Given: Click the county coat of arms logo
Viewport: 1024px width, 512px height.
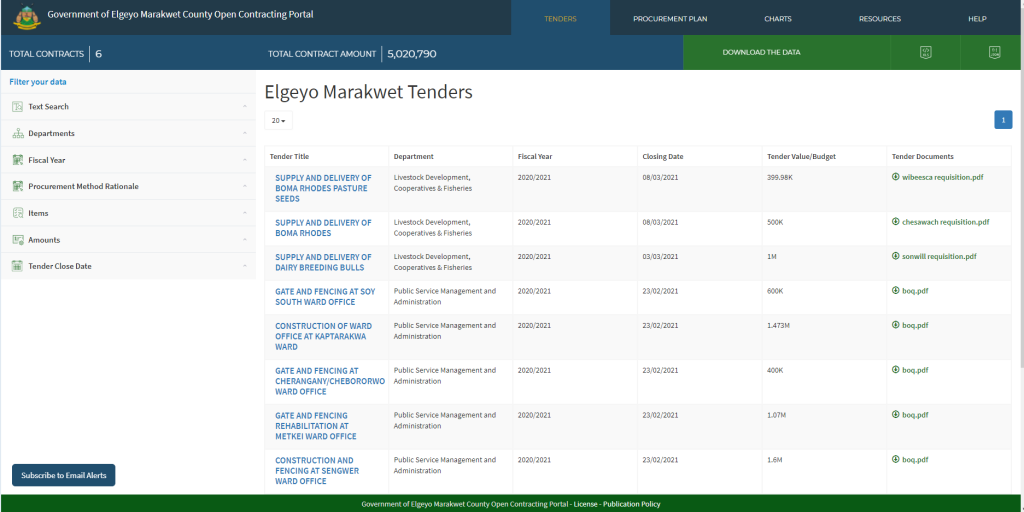Looking at the screenshot, I should tap(27, 16).
